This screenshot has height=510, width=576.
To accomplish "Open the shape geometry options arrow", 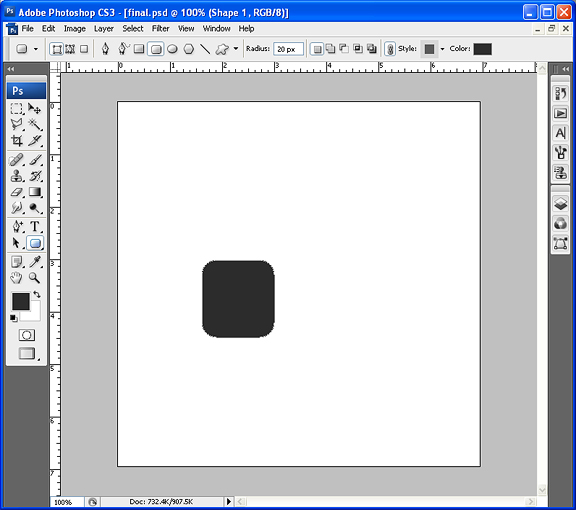I will coord(236,49).
